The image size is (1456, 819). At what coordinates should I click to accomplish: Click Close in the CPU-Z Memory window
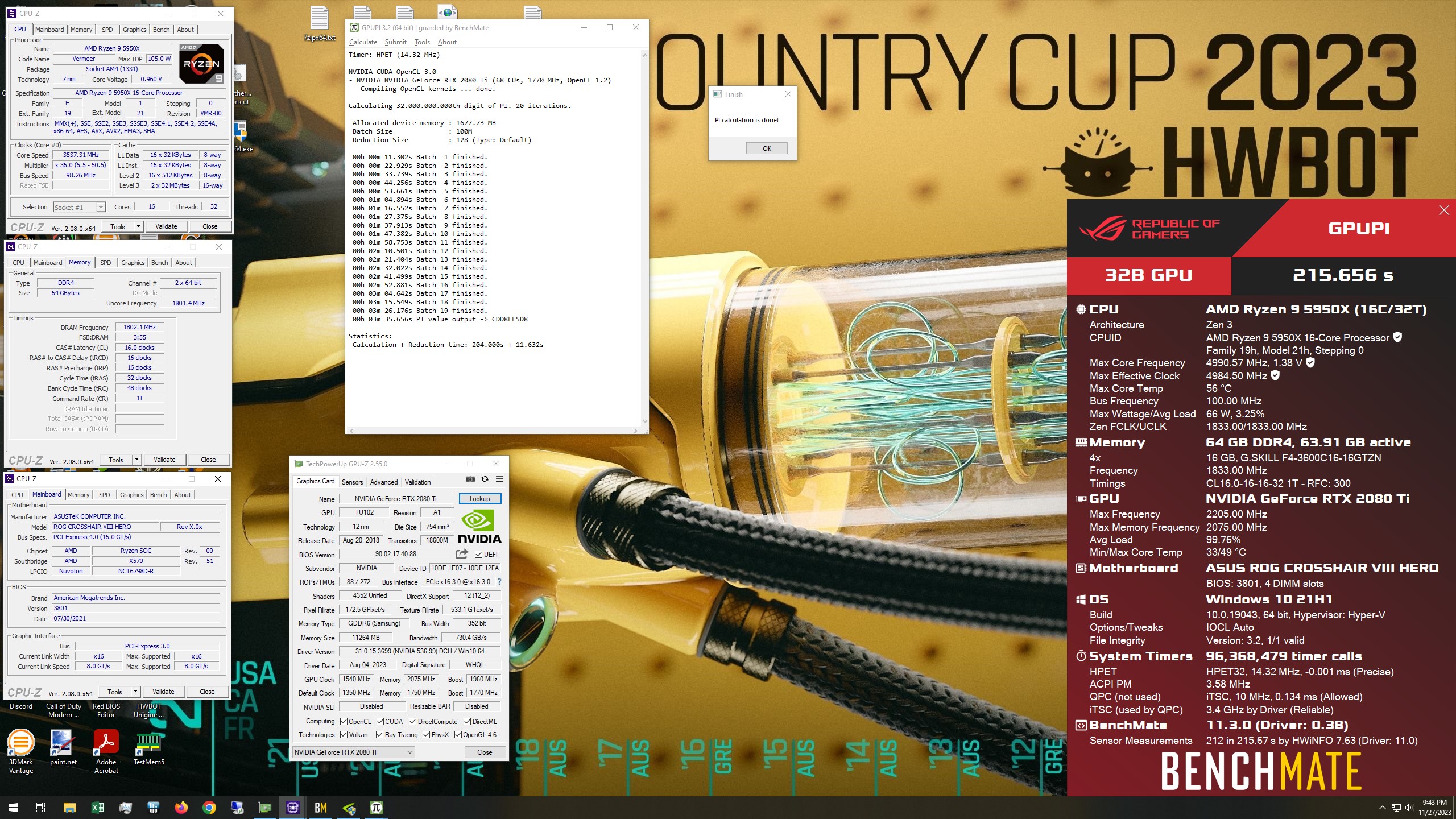[208, 460]
